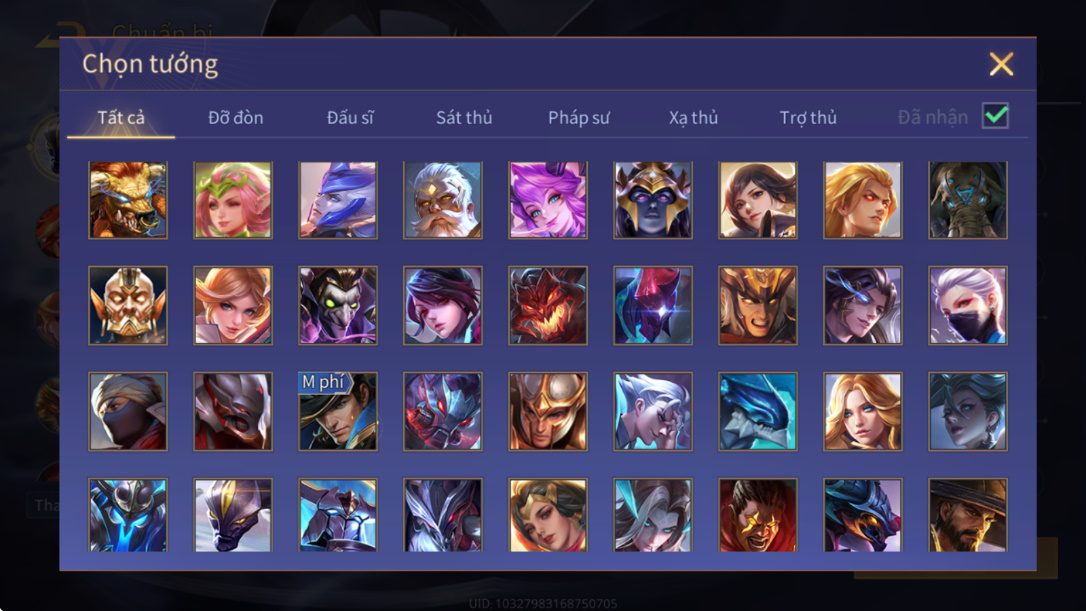The width and height of the screenshot is (1086, 611).
Task: Open the 'Sát thủ' tab
Action: click(x=464, y=118)
